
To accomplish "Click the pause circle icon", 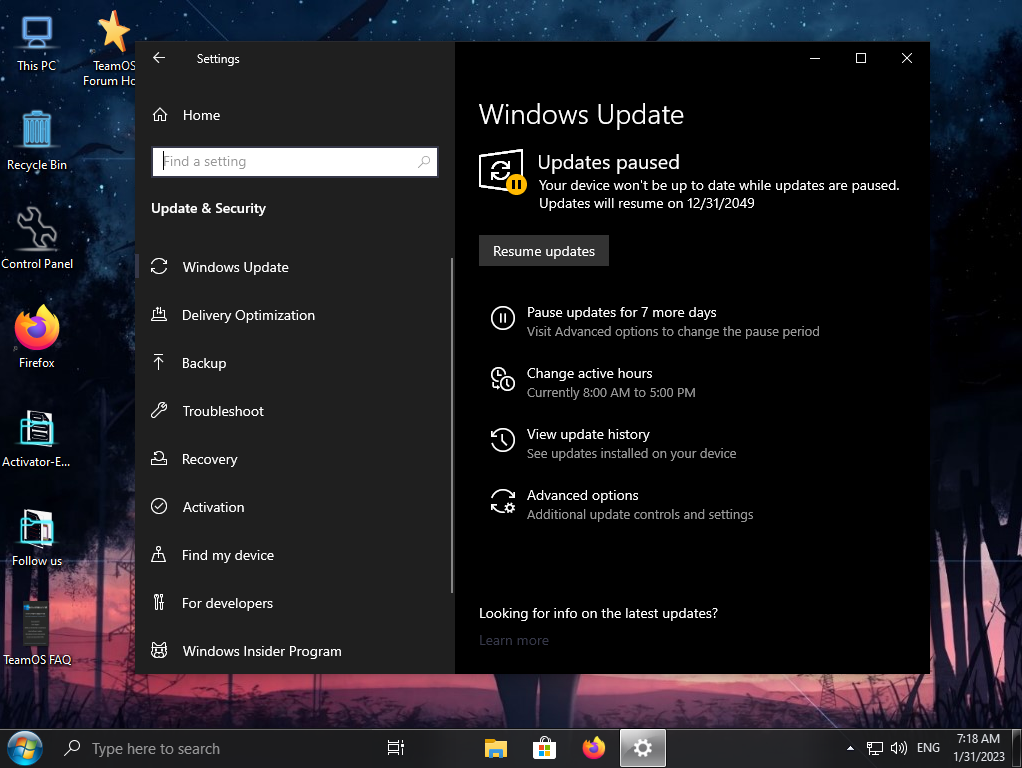I will click(x=503, y=318).
